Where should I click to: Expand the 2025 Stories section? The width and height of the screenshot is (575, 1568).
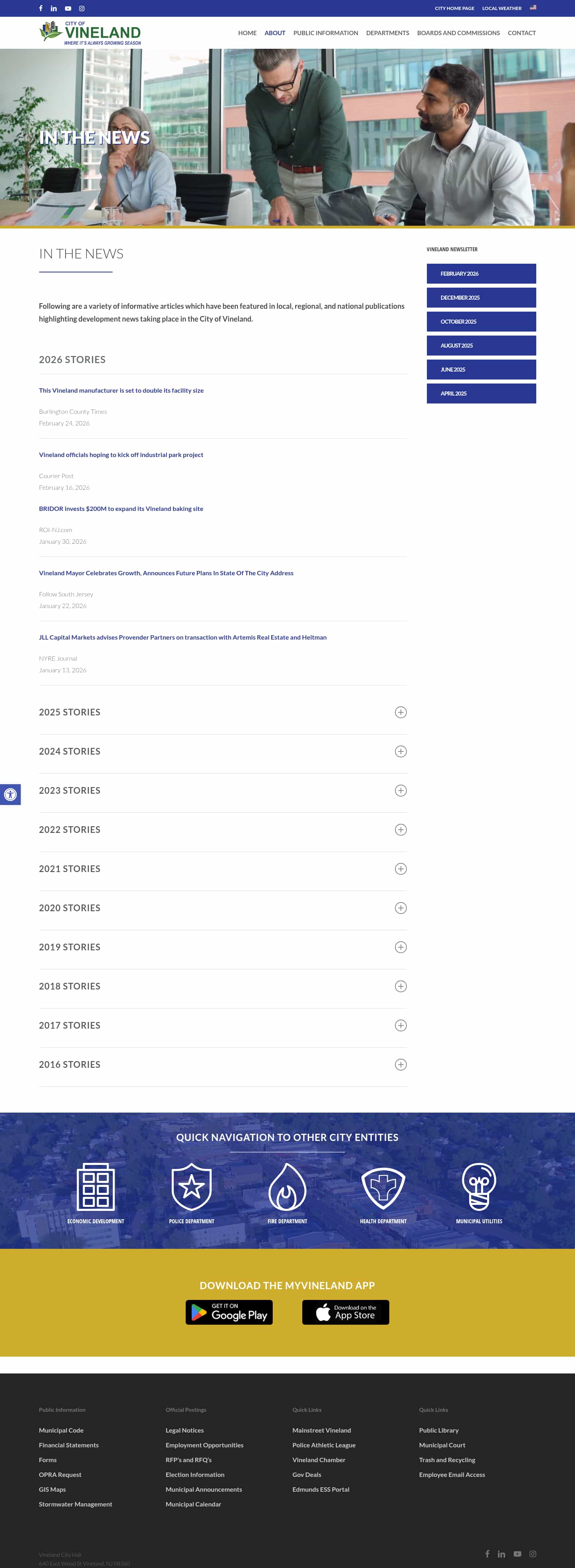click(x=401, y=712)
